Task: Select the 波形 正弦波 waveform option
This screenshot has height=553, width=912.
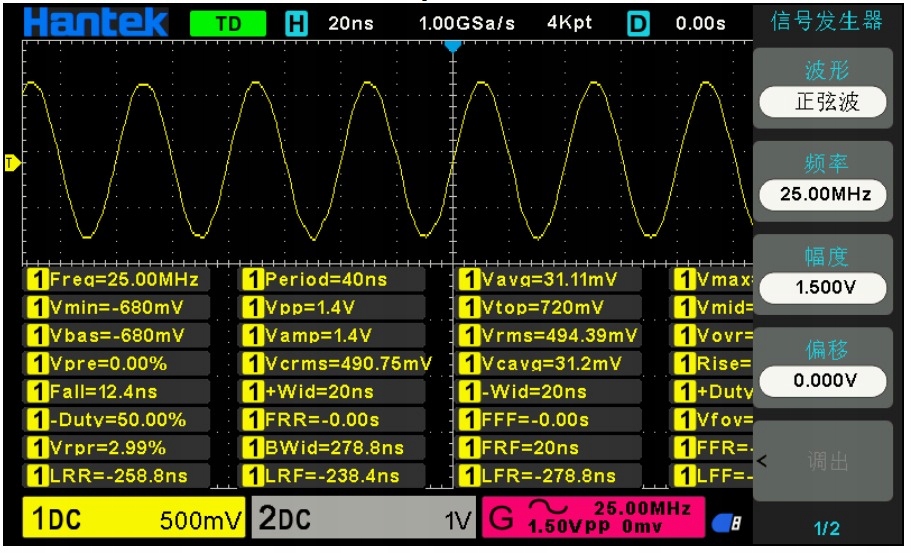Action: click(x=823, y=88)
